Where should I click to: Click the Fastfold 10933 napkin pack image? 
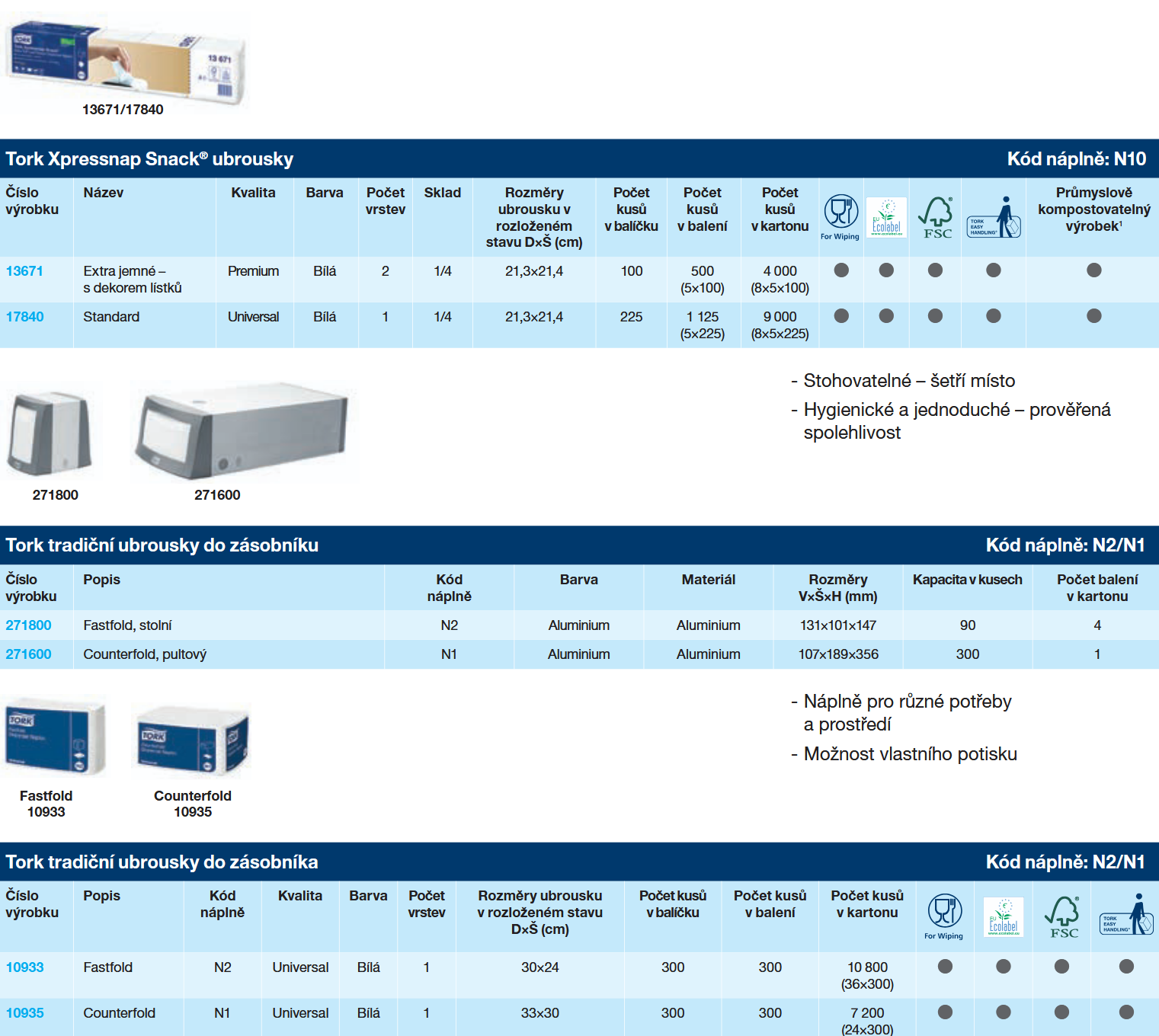point(56,735)
